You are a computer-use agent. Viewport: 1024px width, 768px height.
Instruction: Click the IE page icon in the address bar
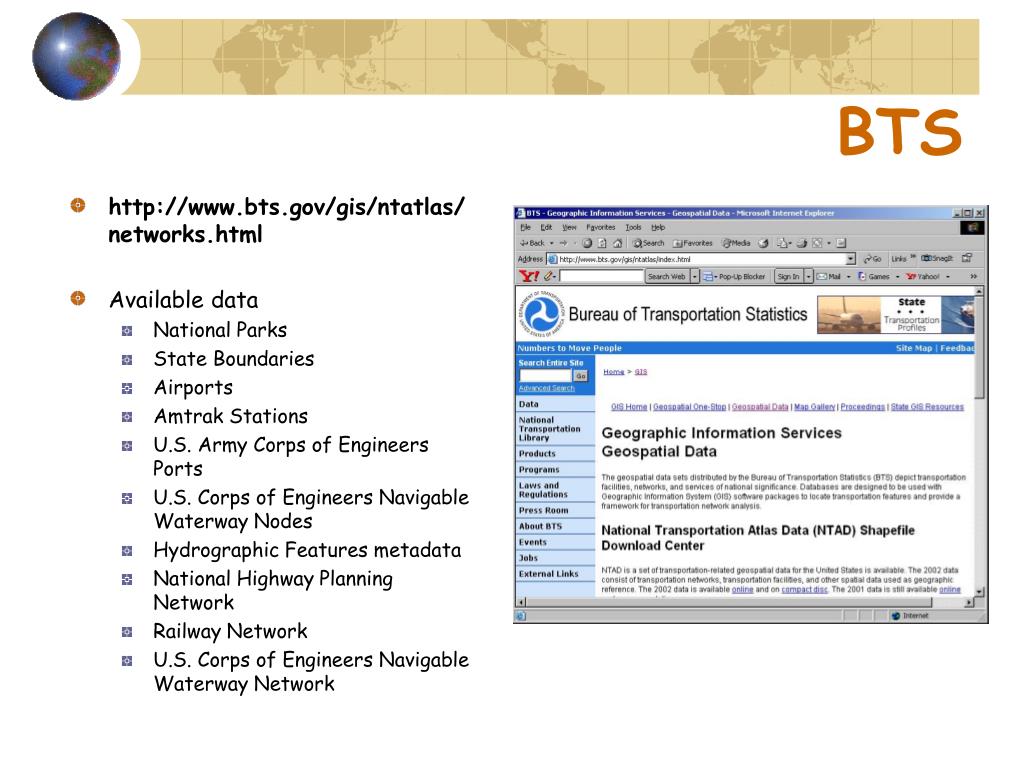click(552, 259)
